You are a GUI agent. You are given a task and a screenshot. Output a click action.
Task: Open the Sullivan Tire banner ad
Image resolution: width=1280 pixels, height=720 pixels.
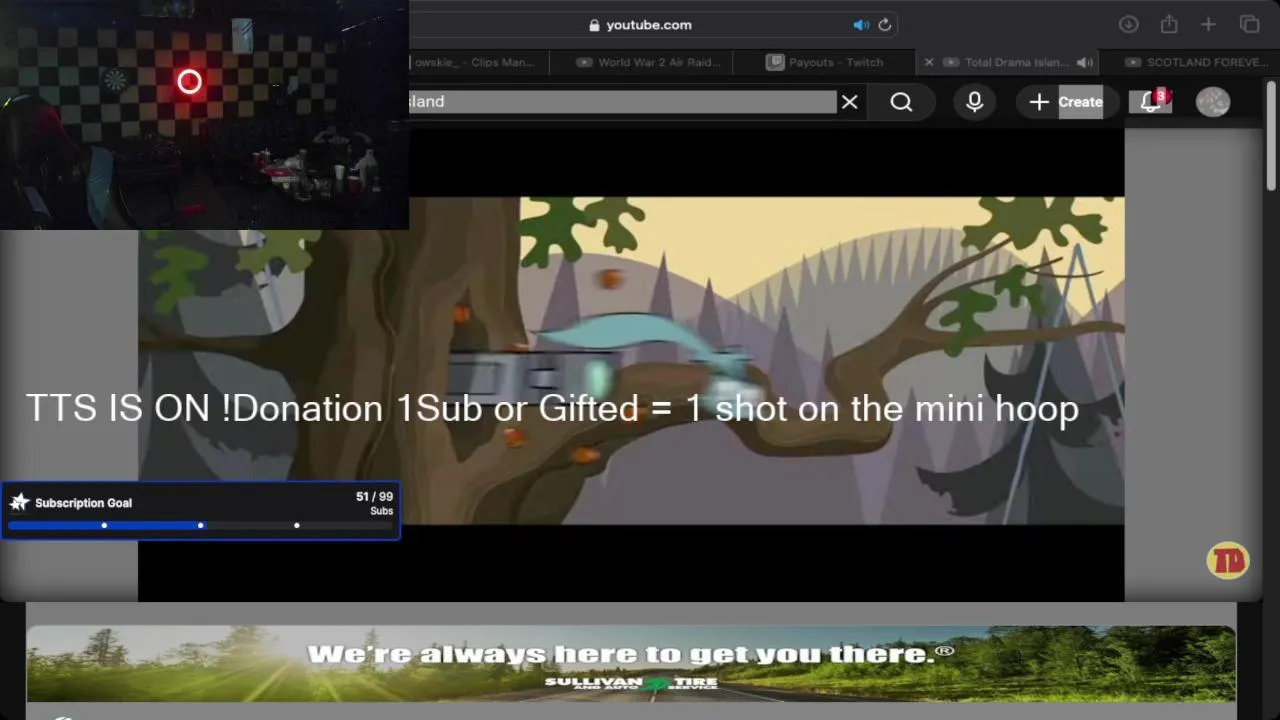[631, 664]
